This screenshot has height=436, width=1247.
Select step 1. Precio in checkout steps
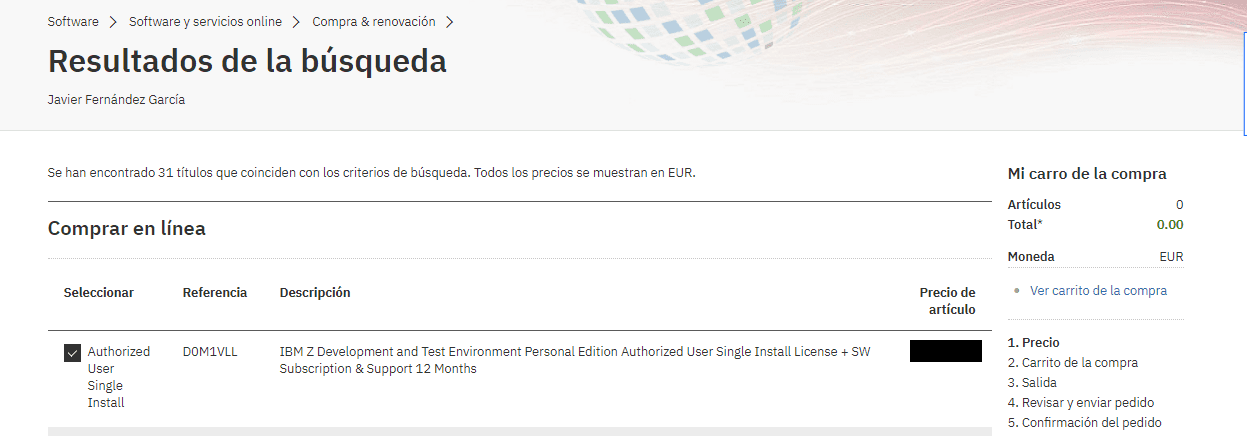point(1033,343)
